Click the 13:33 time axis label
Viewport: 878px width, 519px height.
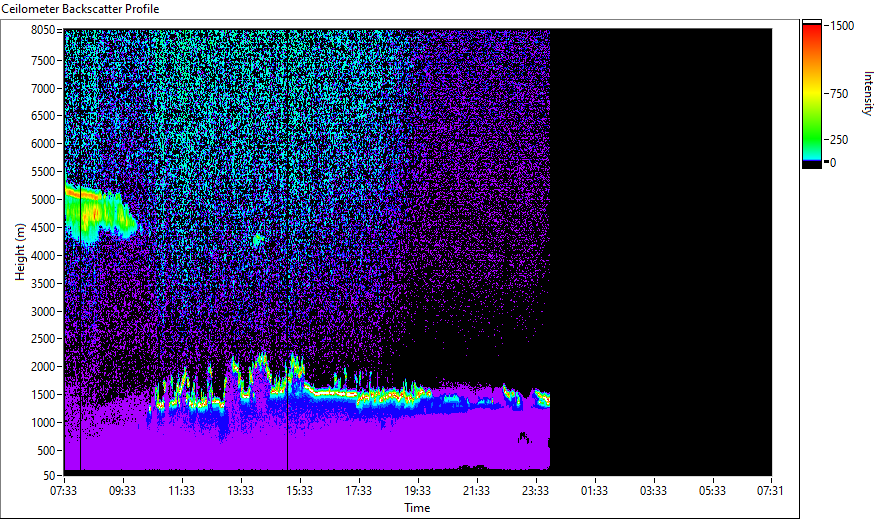pyautogui.click(x=240, y=491)
